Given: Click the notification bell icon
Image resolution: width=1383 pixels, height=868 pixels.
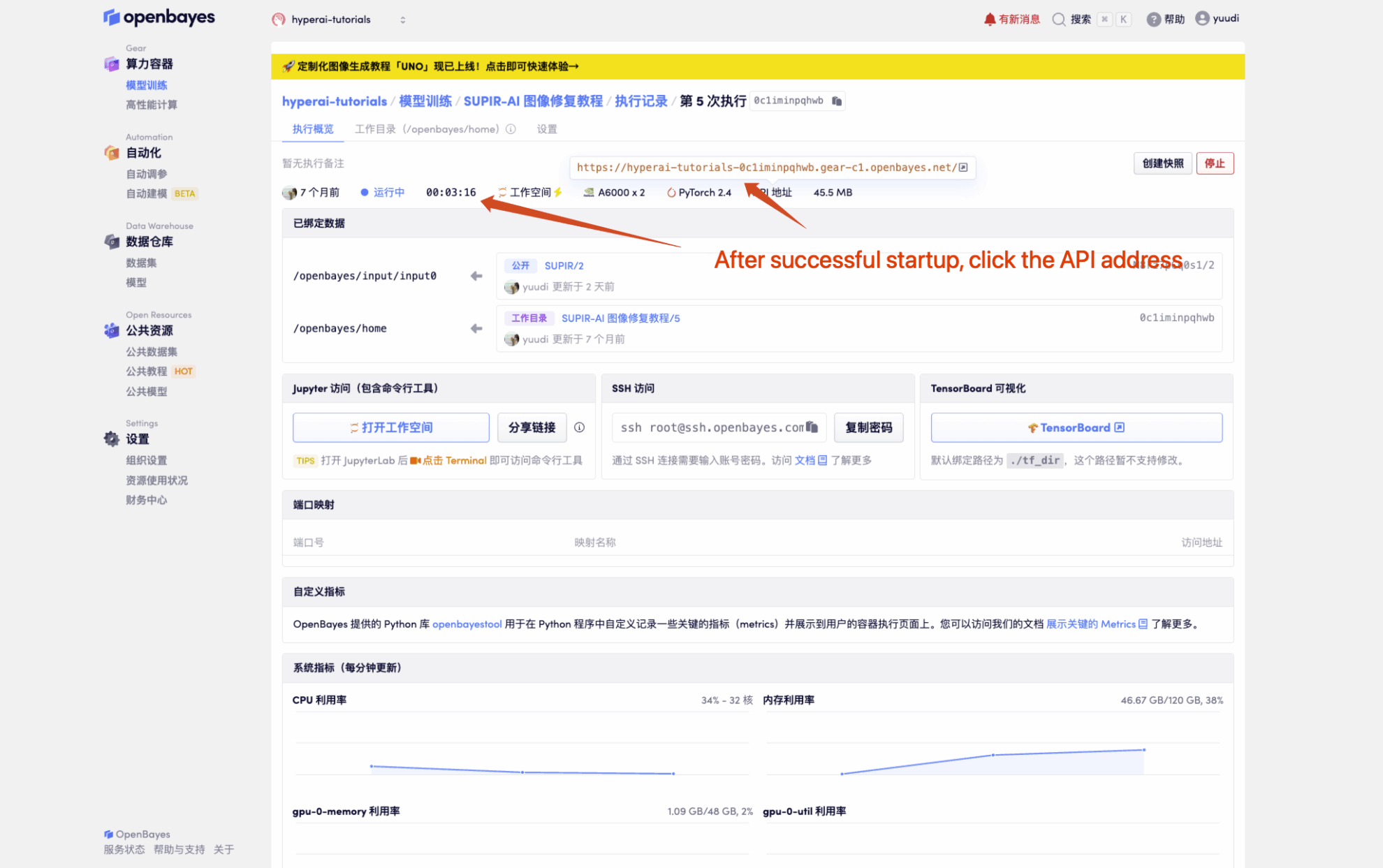Looking at the screenshot, I should click(x=989, y=20).
